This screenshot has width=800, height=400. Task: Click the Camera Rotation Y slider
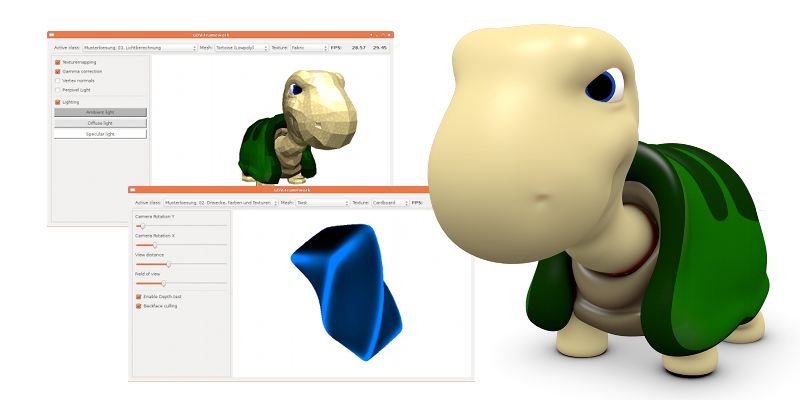coord(142,227)
